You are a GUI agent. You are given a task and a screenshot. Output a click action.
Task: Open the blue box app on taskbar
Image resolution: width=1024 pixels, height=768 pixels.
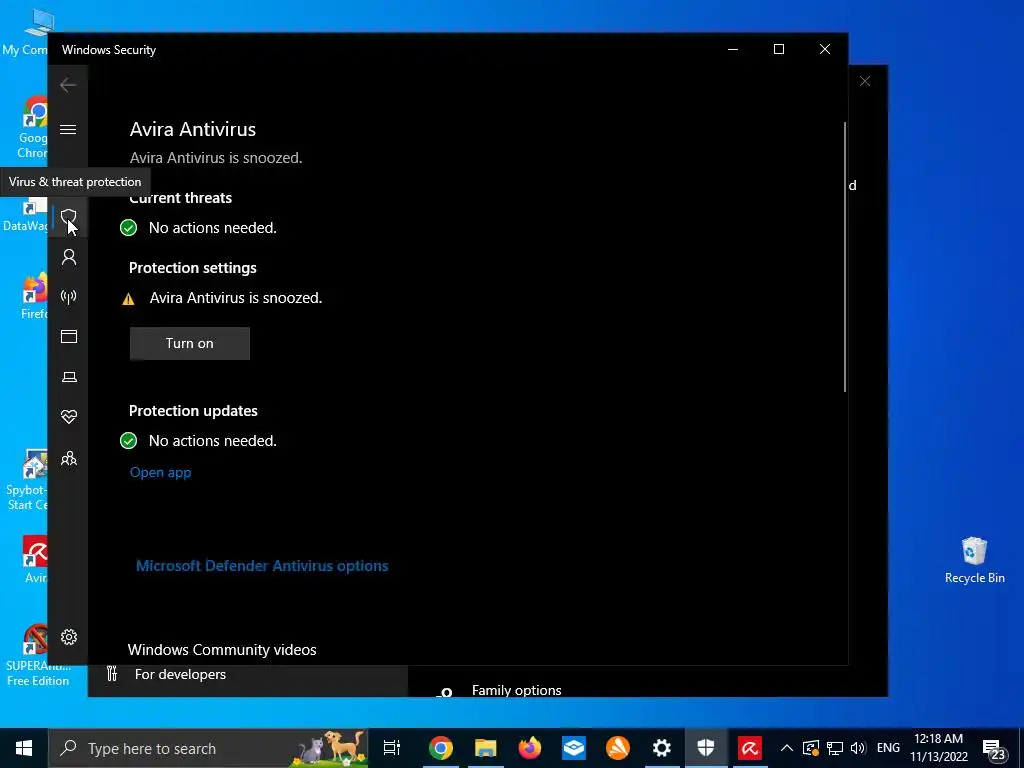pos(573,748)
